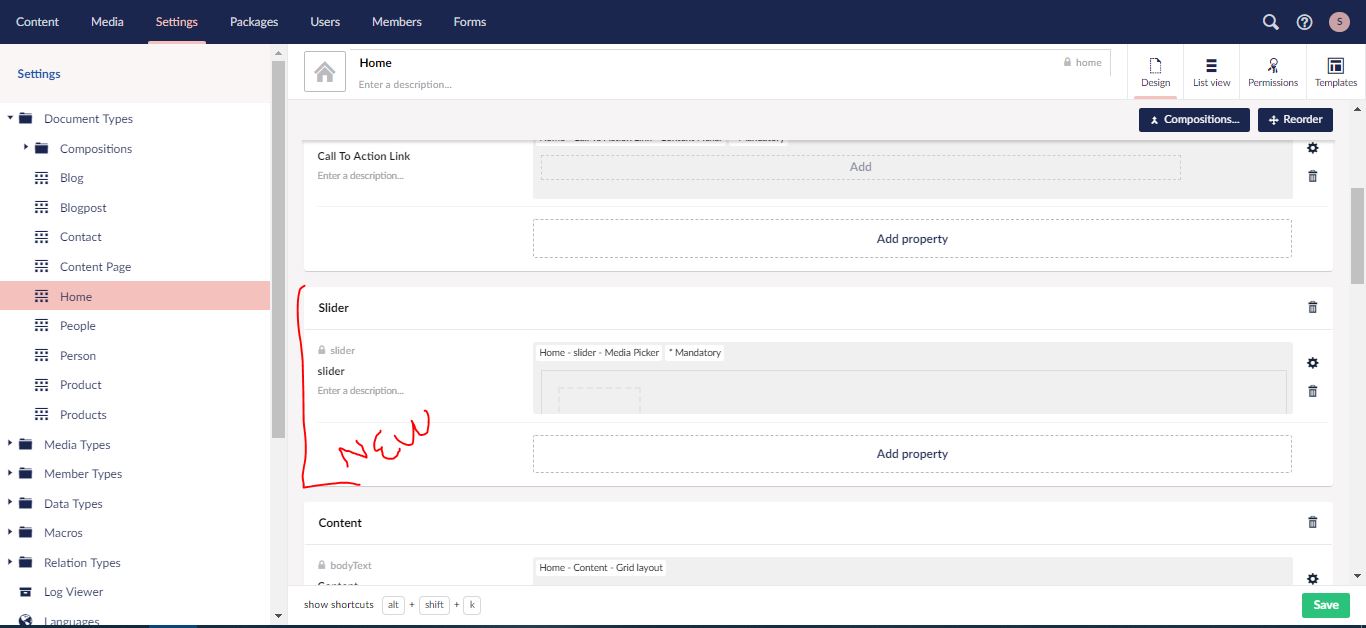Click the Reorder button
Viewport: 1366px width, 628px height.
pyautogui.click(x=1295, y=119)
